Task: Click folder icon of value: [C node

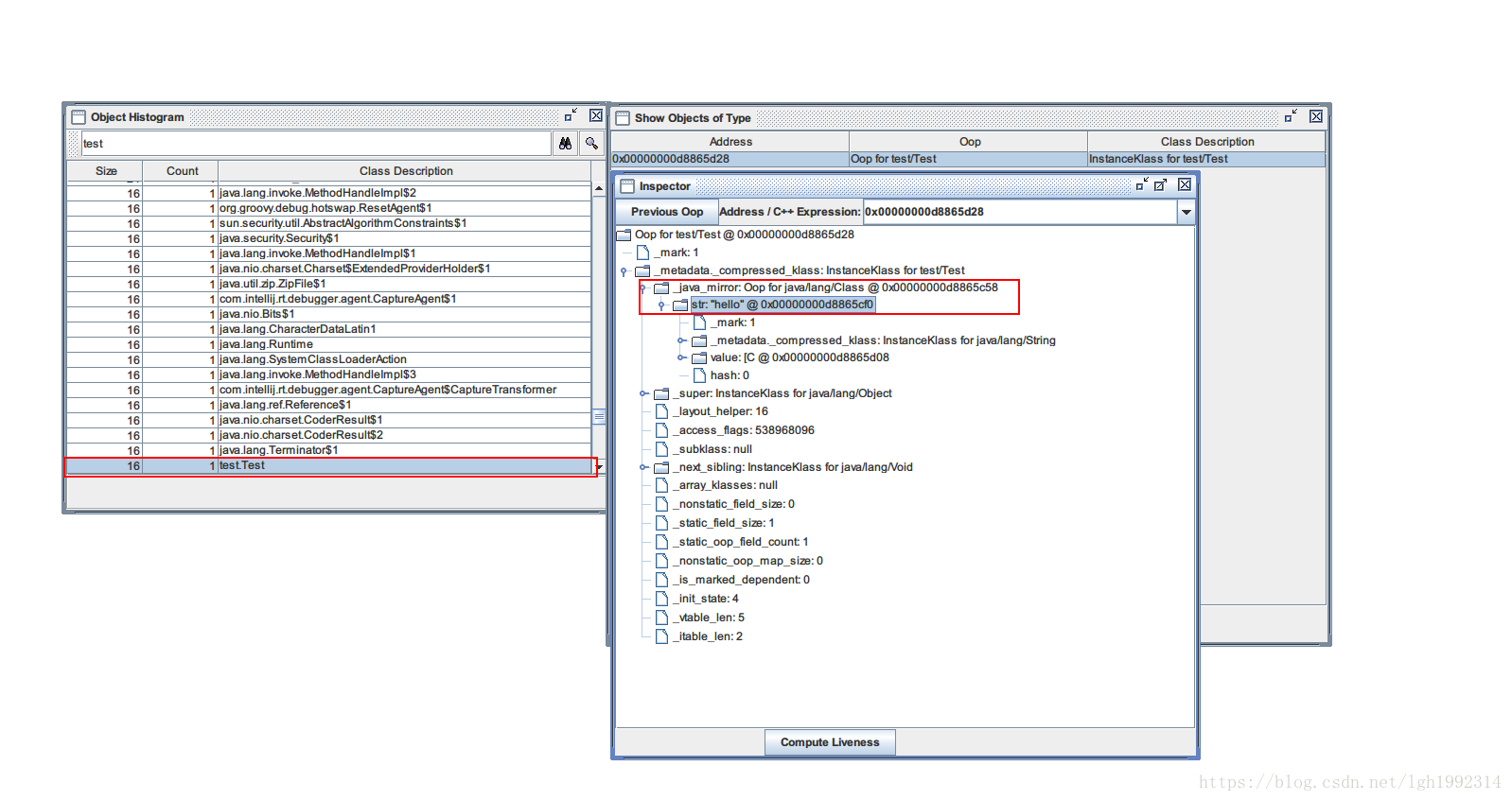Action: pyautogui.click(x=699, y=357)
